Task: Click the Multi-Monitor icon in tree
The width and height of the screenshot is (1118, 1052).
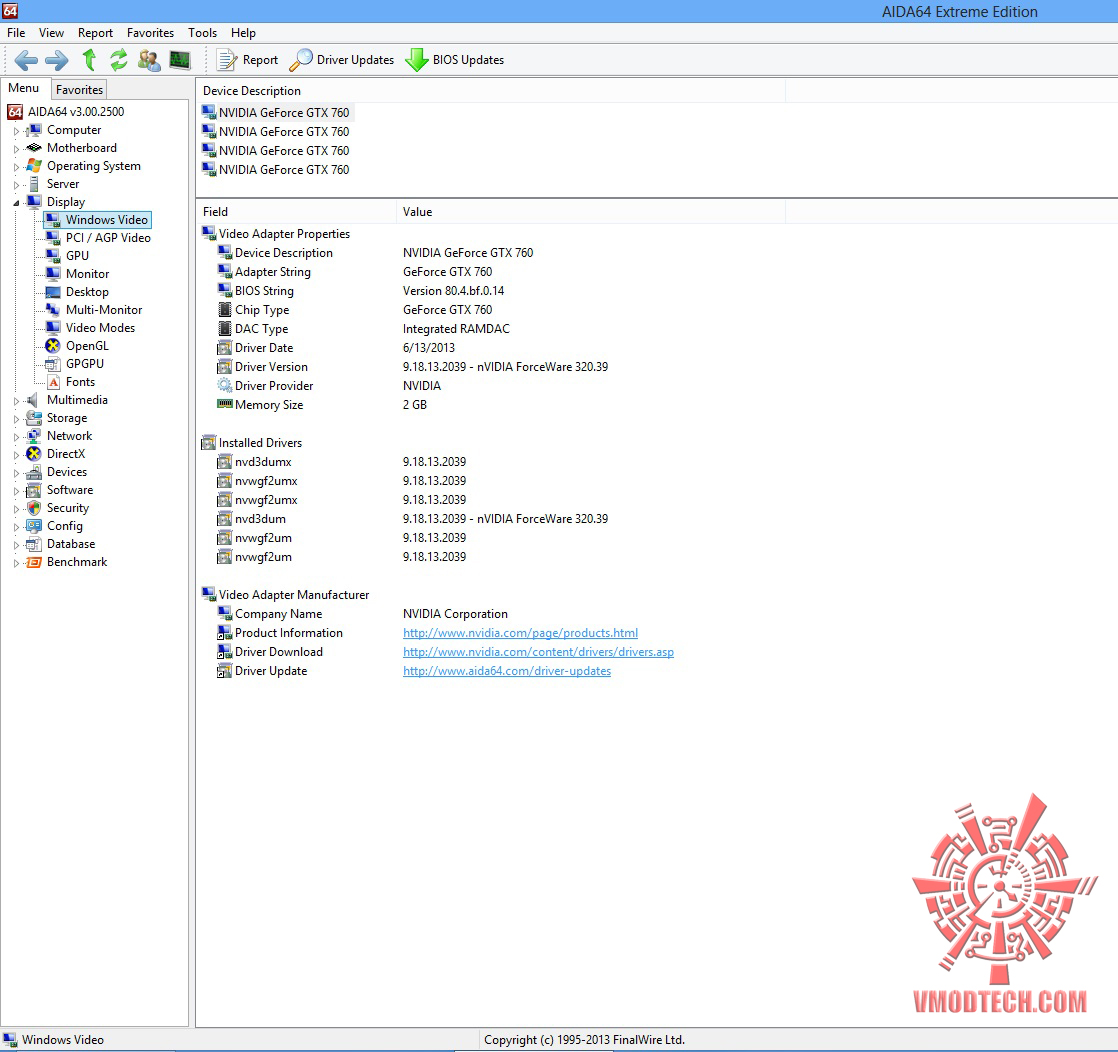Action: (x=53, y=310)
